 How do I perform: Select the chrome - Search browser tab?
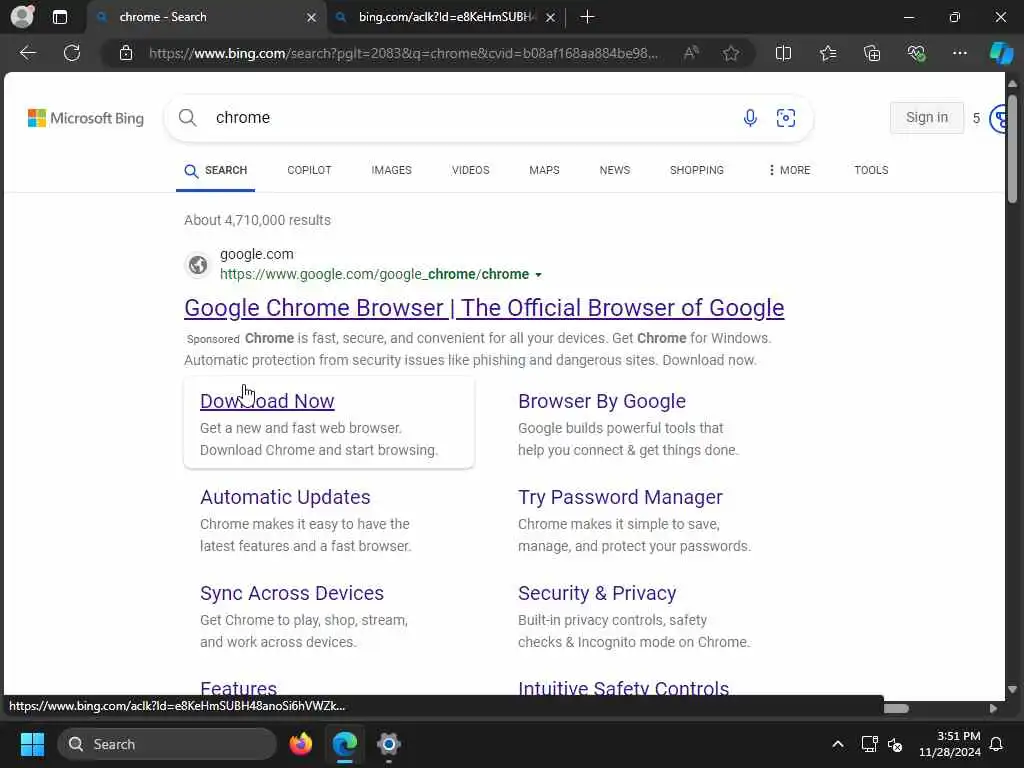coord(208,17)
